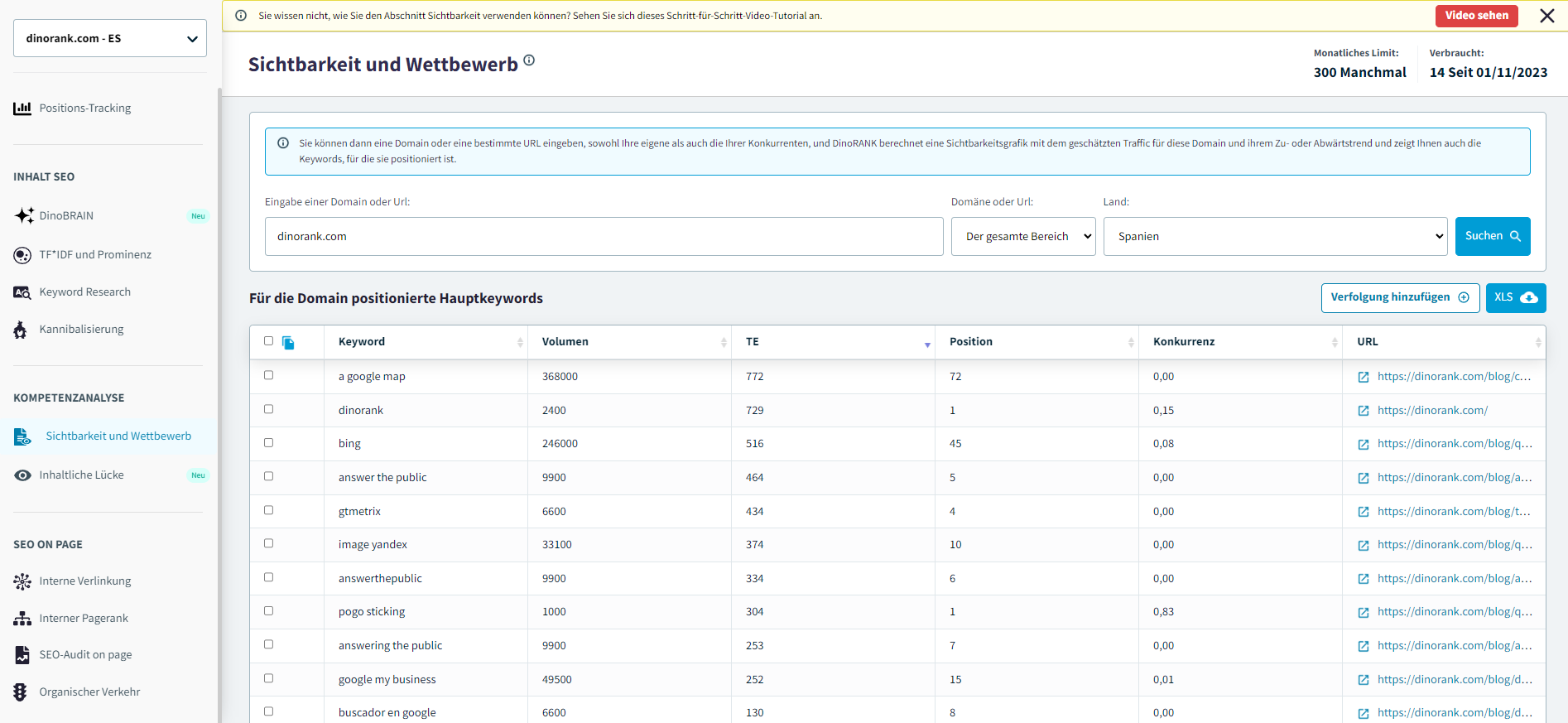Open the info icon beside page title
Viewport: 1568px width, 723px height.
[x=529, y=60]
